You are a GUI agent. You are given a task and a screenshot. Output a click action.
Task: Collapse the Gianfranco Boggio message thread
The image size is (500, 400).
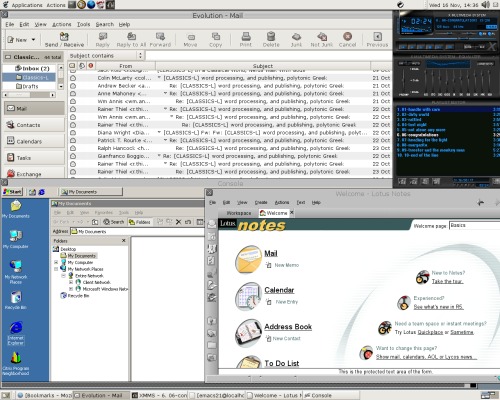coord(159,156)
